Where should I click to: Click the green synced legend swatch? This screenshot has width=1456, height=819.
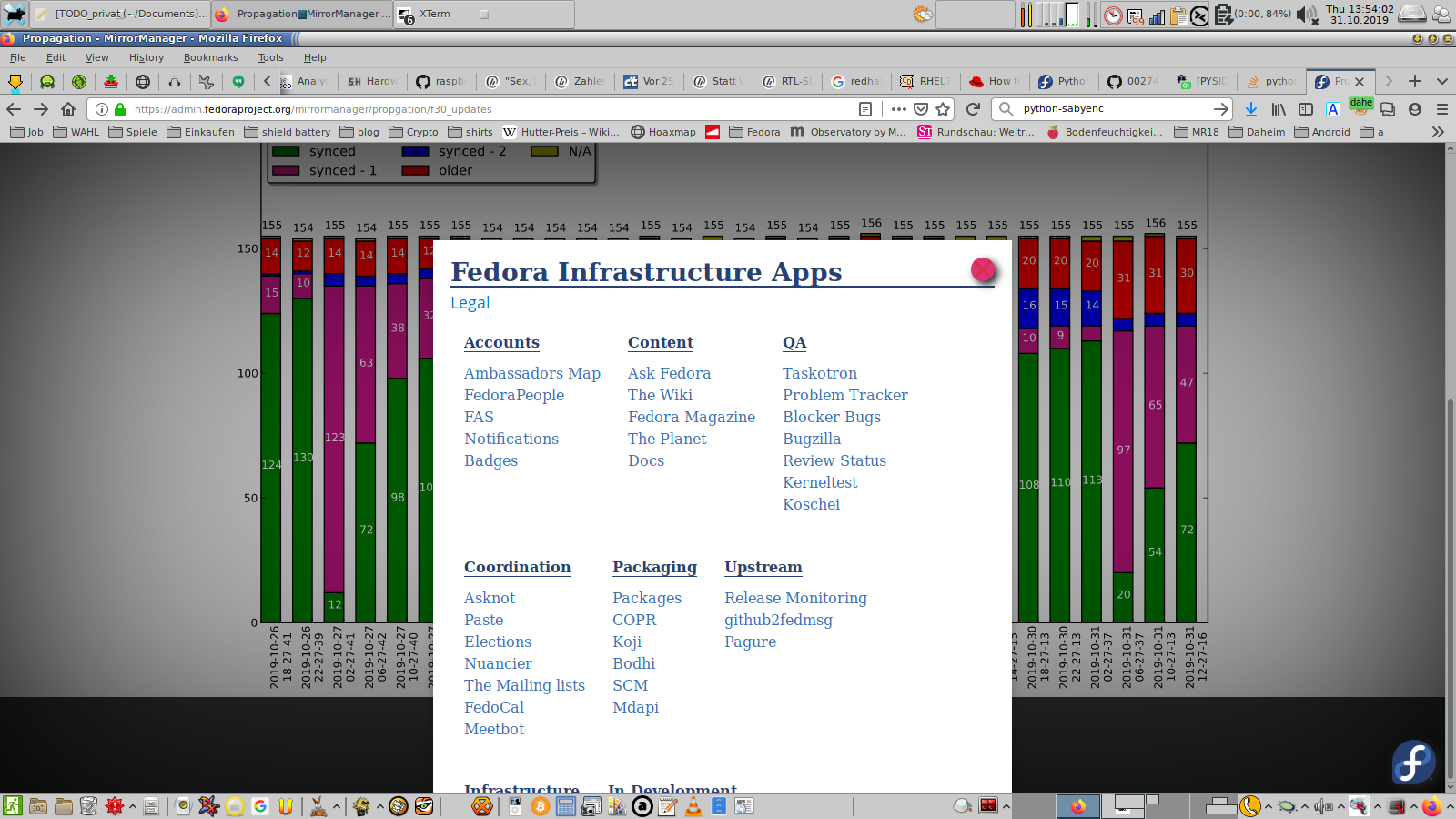pyautogui.click(x=286, y=151)
